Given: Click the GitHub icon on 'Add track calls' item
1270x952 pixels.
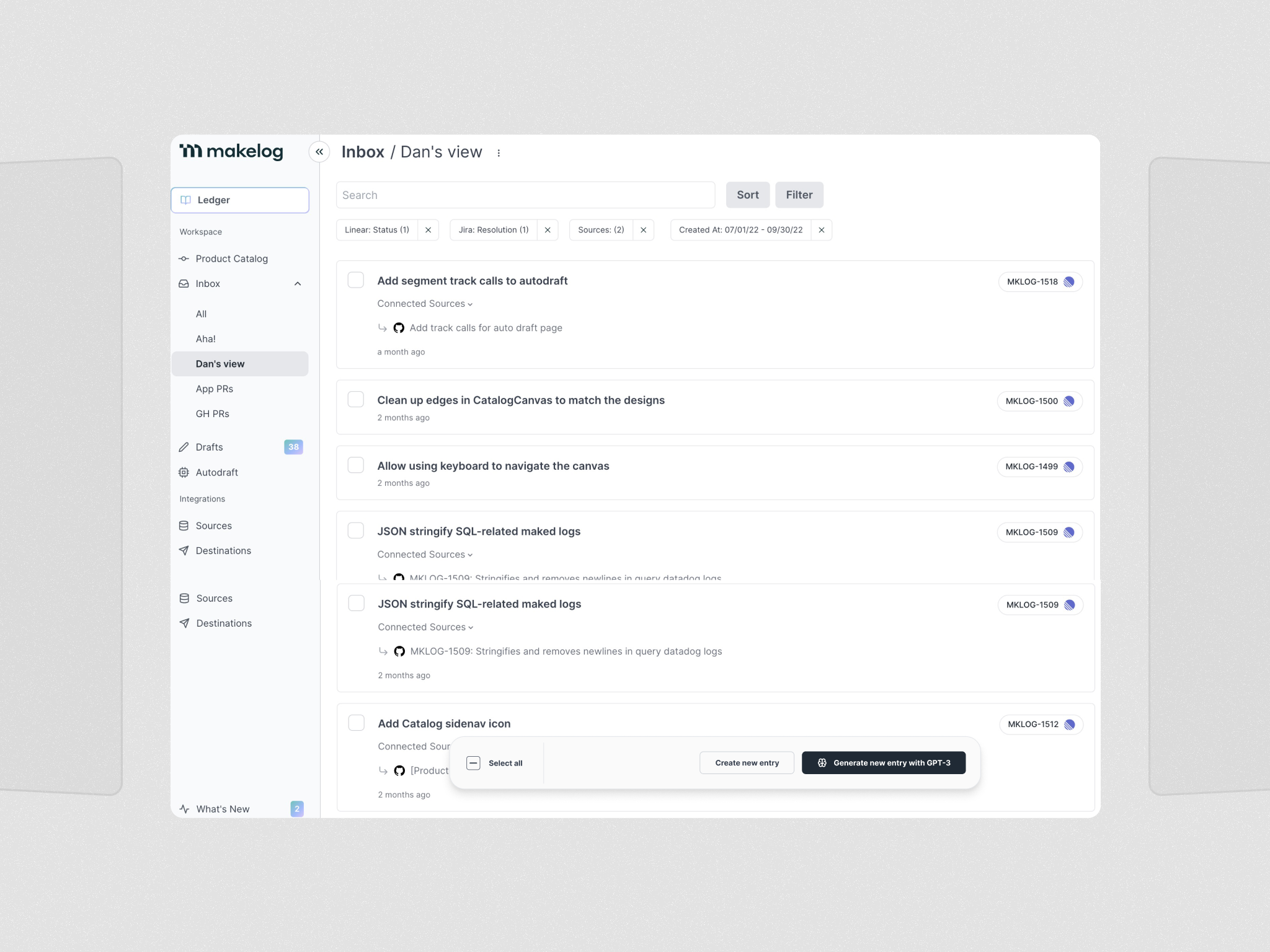Looking at the screenshot, I should [x=399, y=328].
